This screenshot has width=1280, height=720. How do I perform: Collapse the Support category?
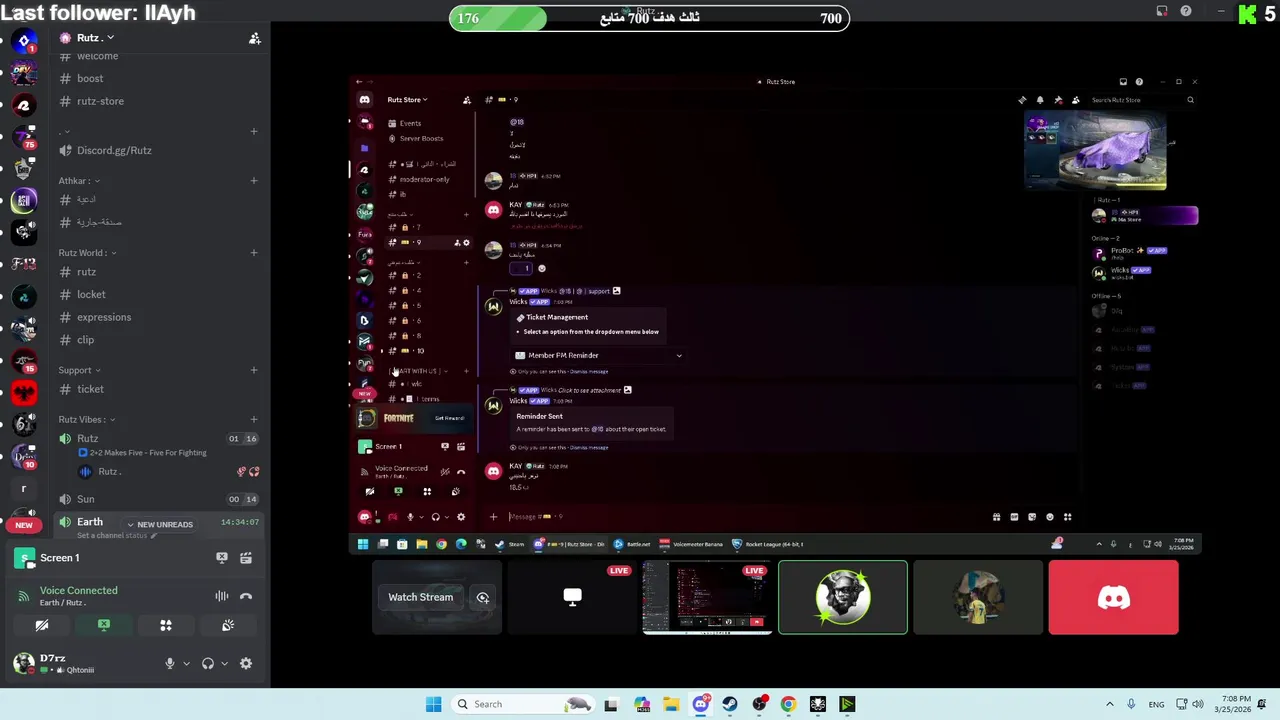[78, 370]
